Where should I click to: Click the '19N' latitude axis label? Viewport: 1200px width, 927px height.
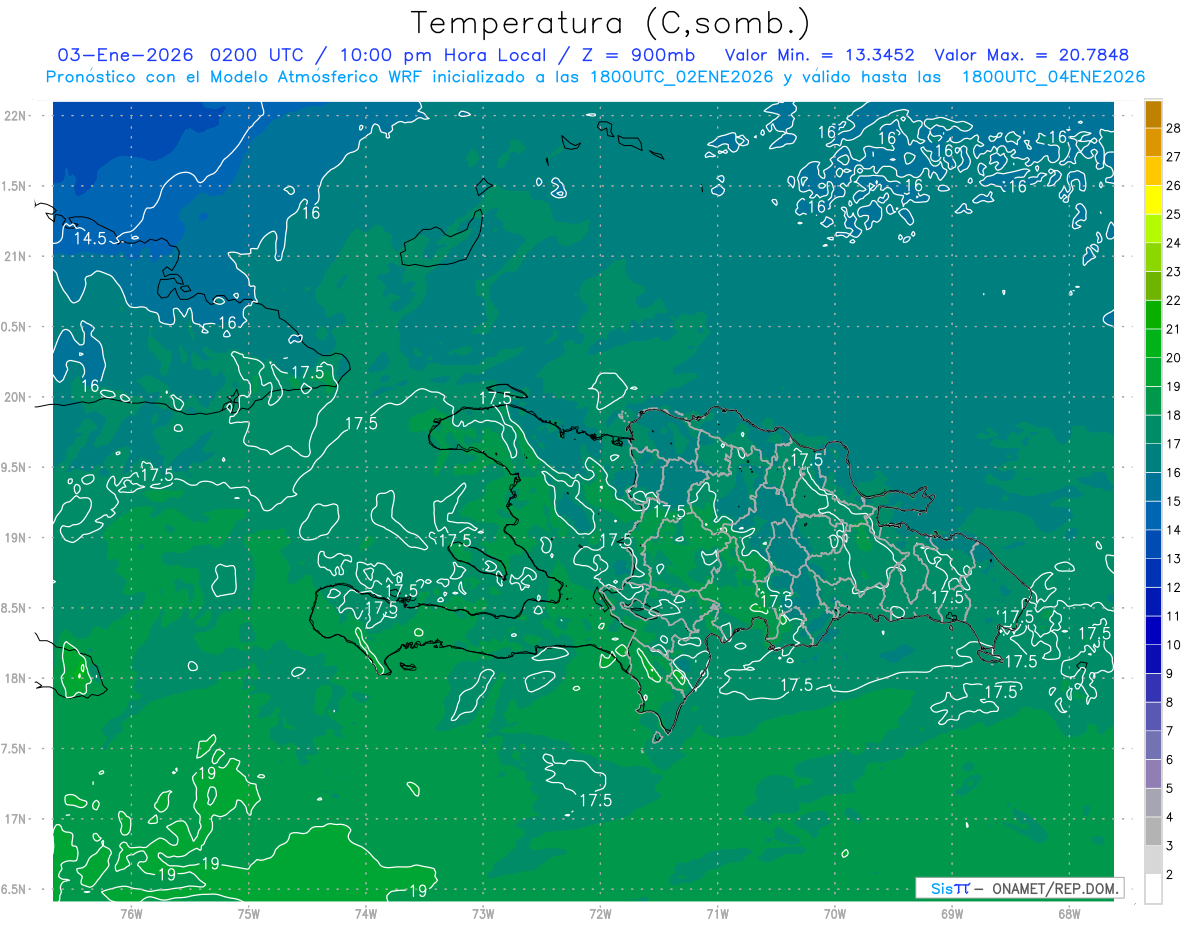(15, 538)
